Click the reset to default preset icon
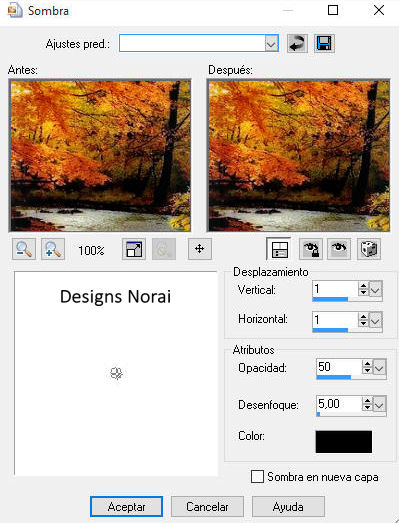 (297, 43)
